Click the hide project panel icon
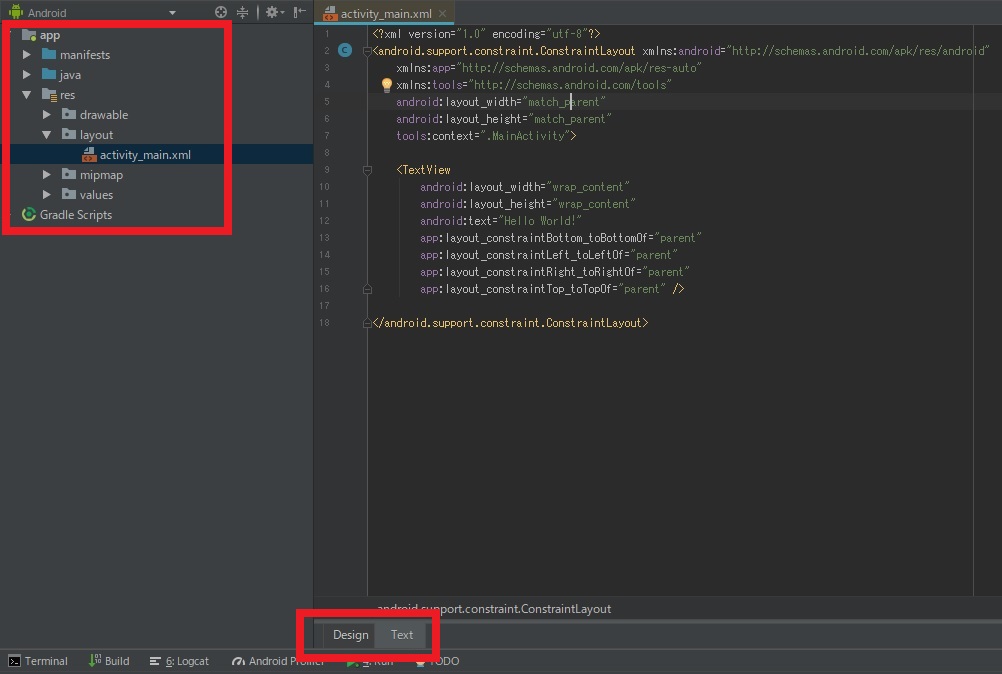1002x674 pixels. [x=299, y=12]
